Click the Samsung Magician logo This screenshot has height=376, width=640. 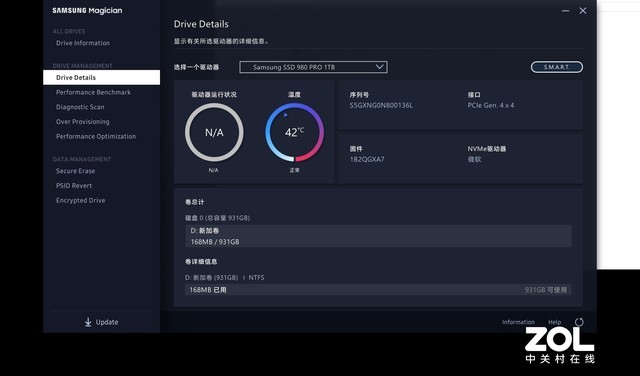pos(87,11)
